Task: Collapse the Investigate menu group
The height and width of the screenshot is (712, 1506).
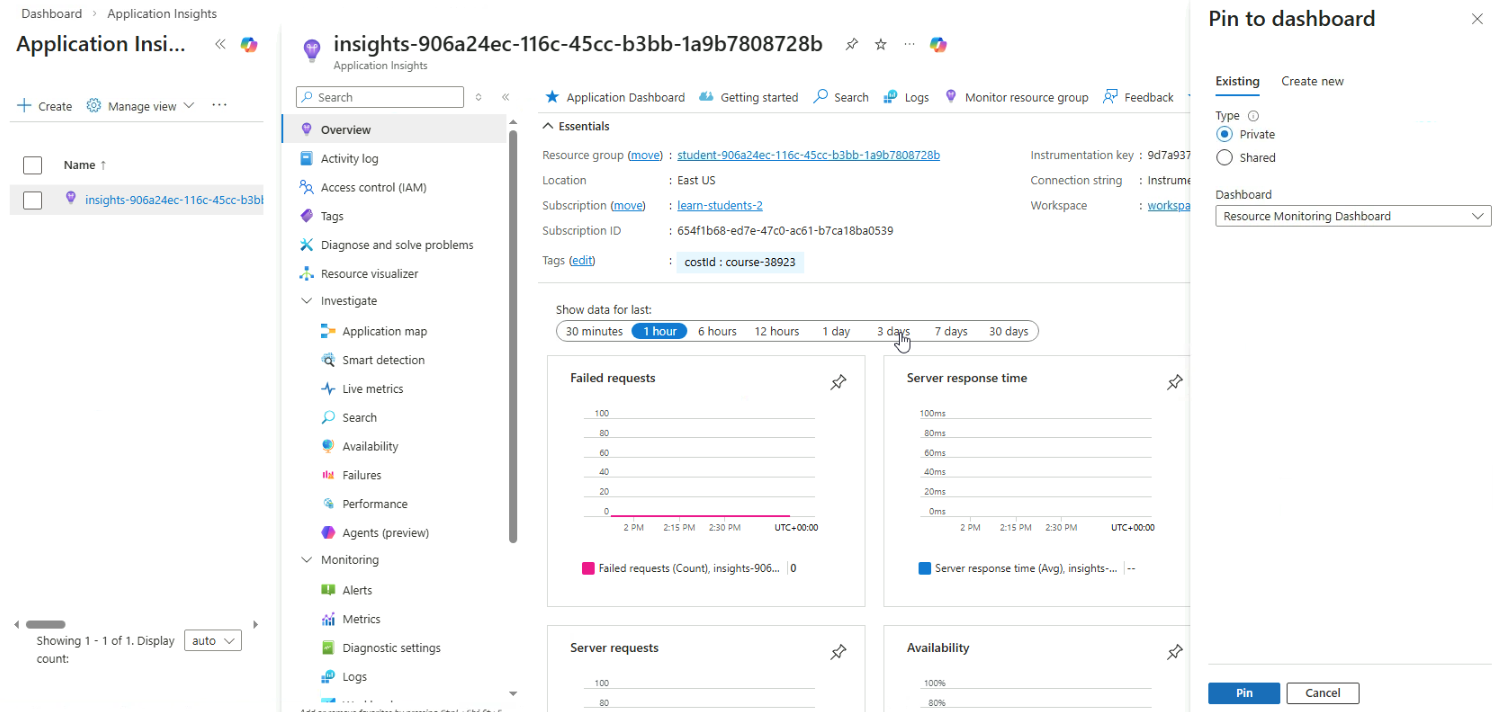Action: [307, 301]
